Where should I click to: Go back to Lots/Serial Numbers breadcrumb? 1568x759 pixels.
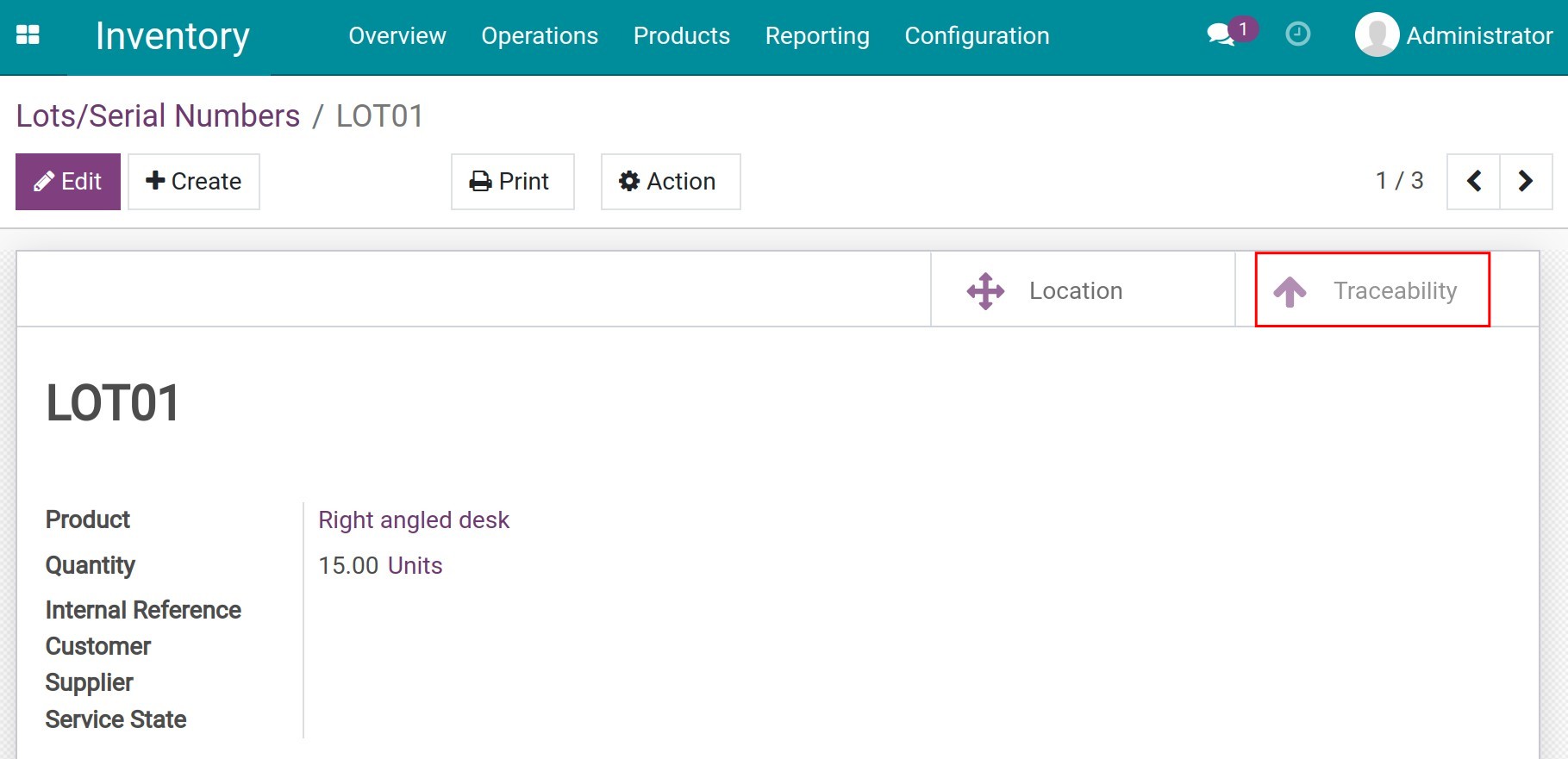[158, 116]
